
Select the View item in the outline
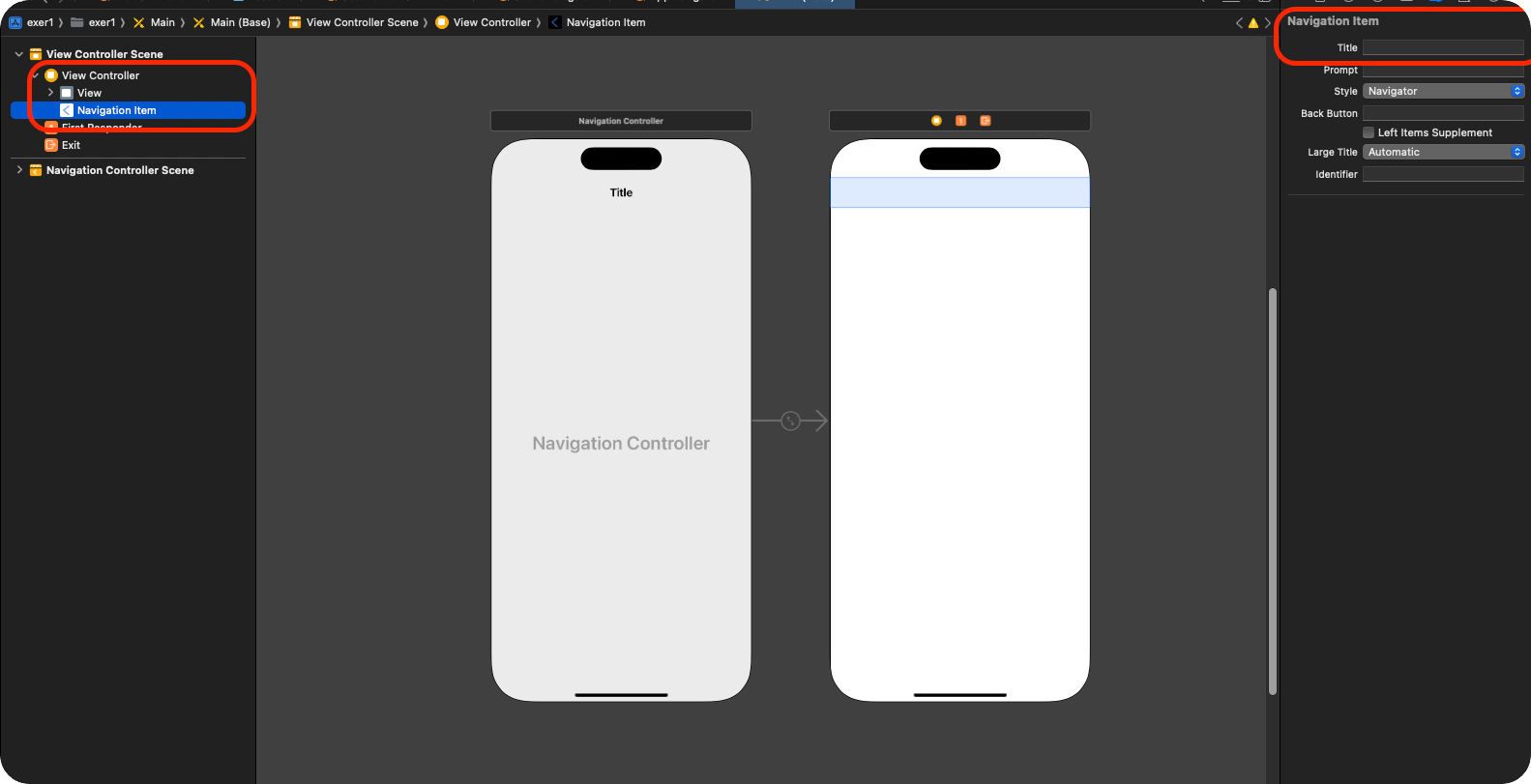point(89,93)
